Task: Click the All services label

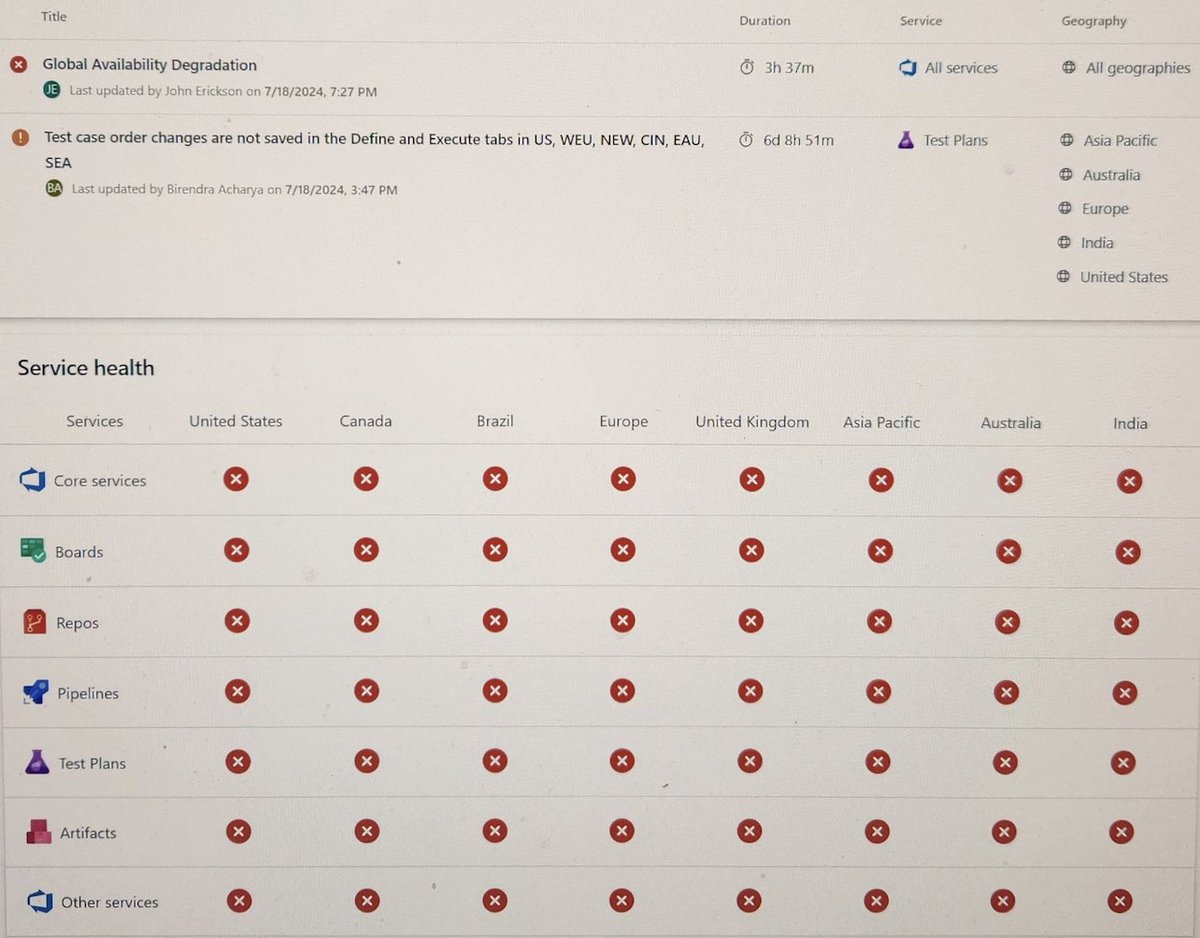Action: click(961, 68)
